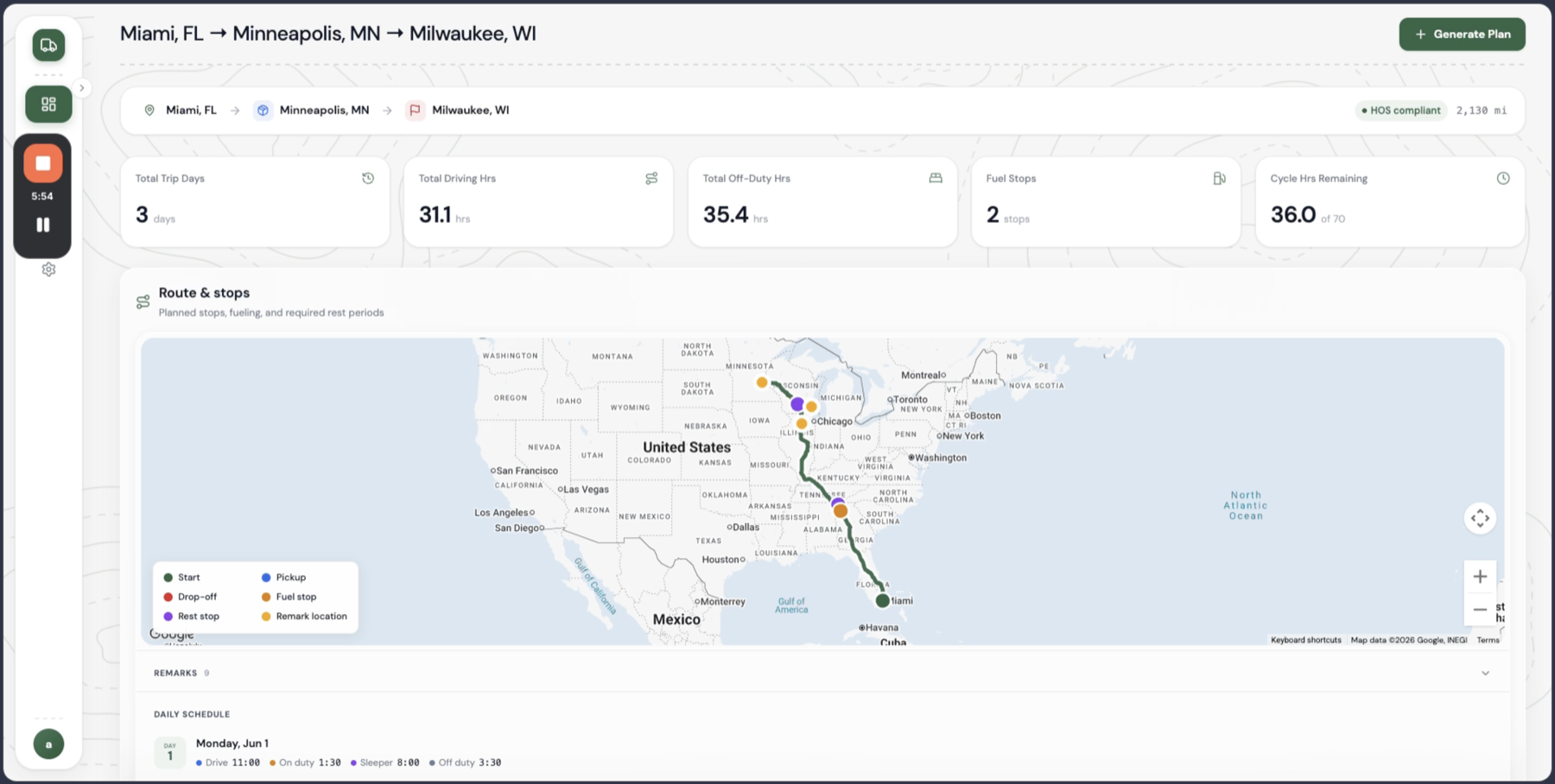Click the Total Driving Hrs route icon
The image size is (1555, 784).
click(651, 178)
